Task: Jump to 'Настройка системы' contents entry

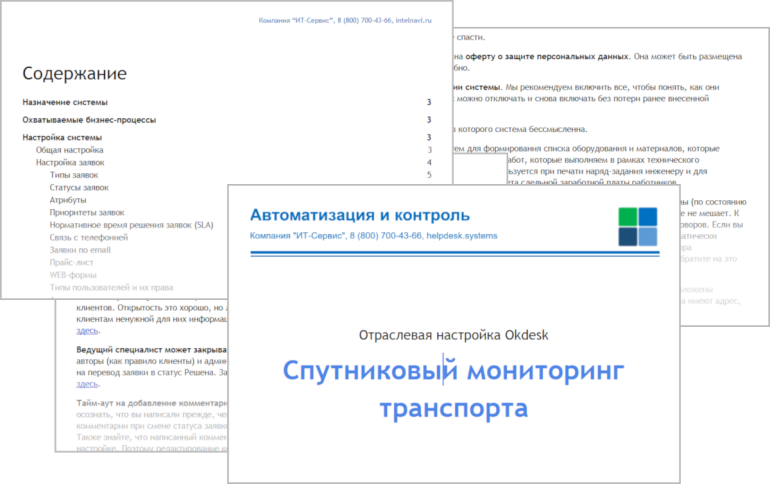Action: (x=62, y=137)
